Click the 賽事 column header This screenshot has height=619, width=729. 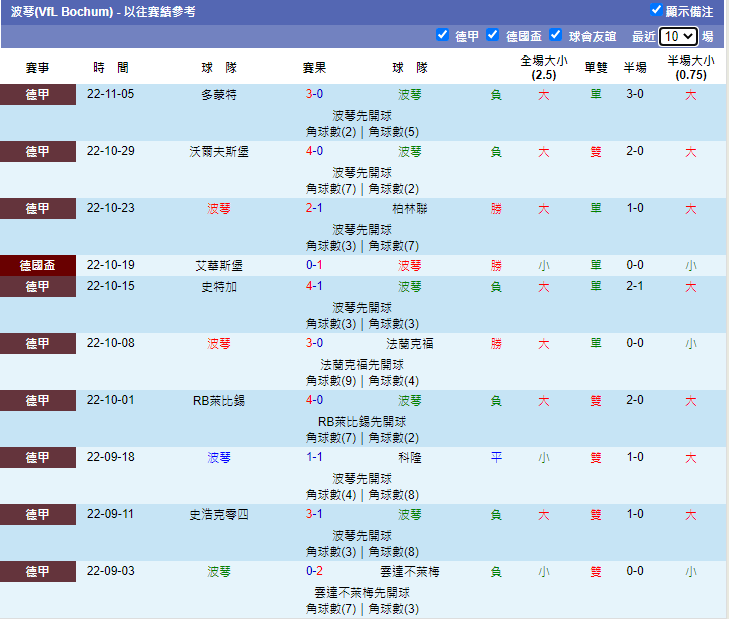[x=38, y=68]
